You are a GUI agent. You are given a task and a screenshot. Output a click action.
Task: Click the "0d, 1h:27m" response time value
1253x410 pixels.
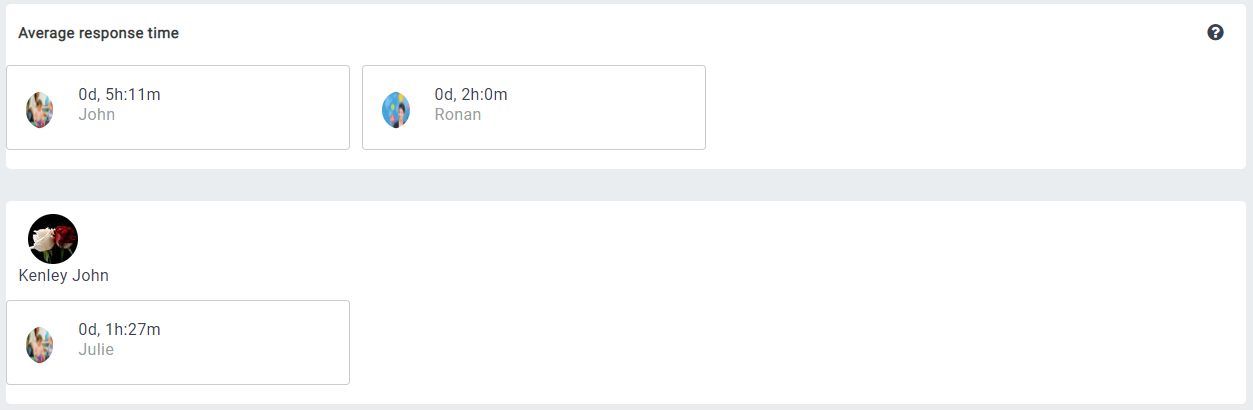[119, 330]
